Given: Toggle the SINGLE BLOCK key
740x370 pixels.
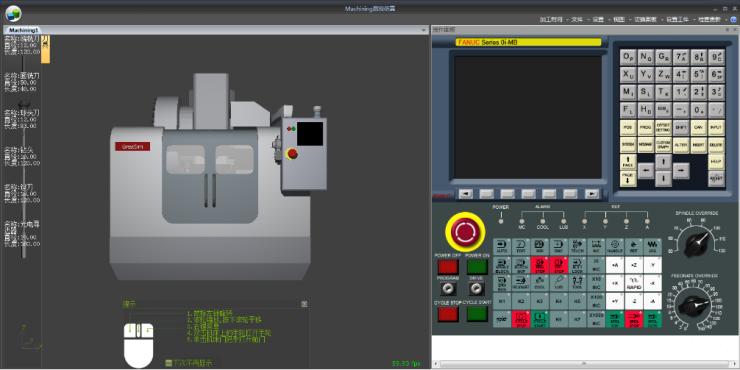Looking at the screenshot, I should (502, 265).
